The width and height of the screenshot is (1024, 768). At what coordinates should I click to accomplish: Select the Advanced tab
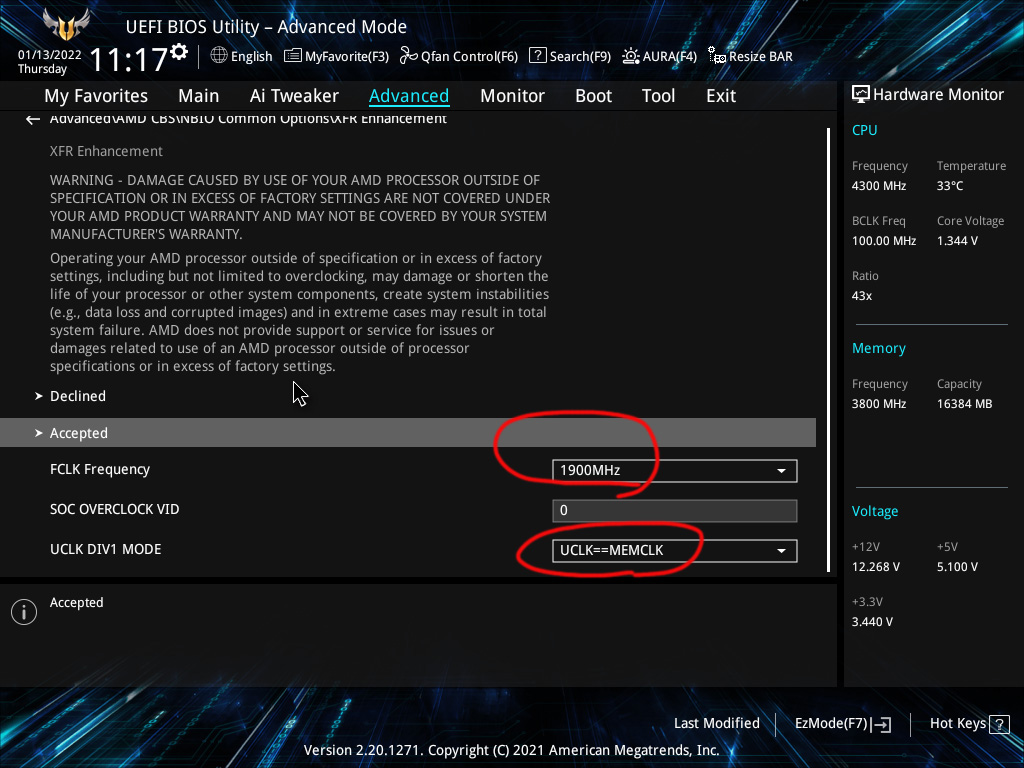pyautogui.click(x=409, y=96)
